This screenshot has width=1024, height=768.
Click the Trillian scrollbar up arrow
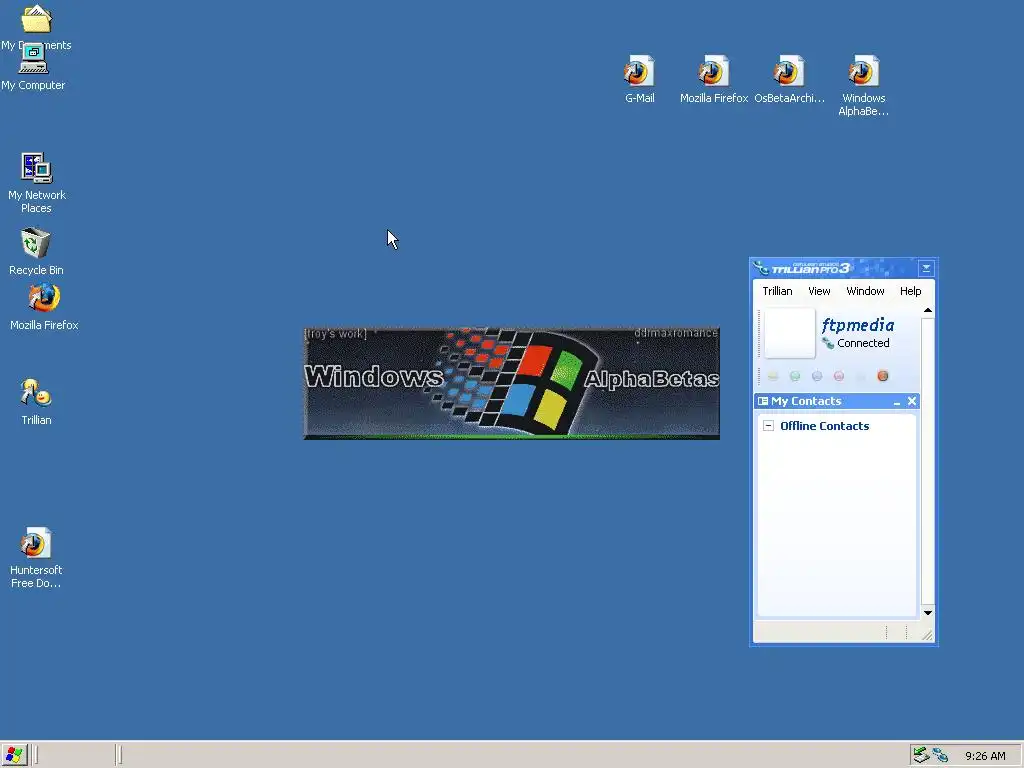pyautogui.click(x=927, y=310)
